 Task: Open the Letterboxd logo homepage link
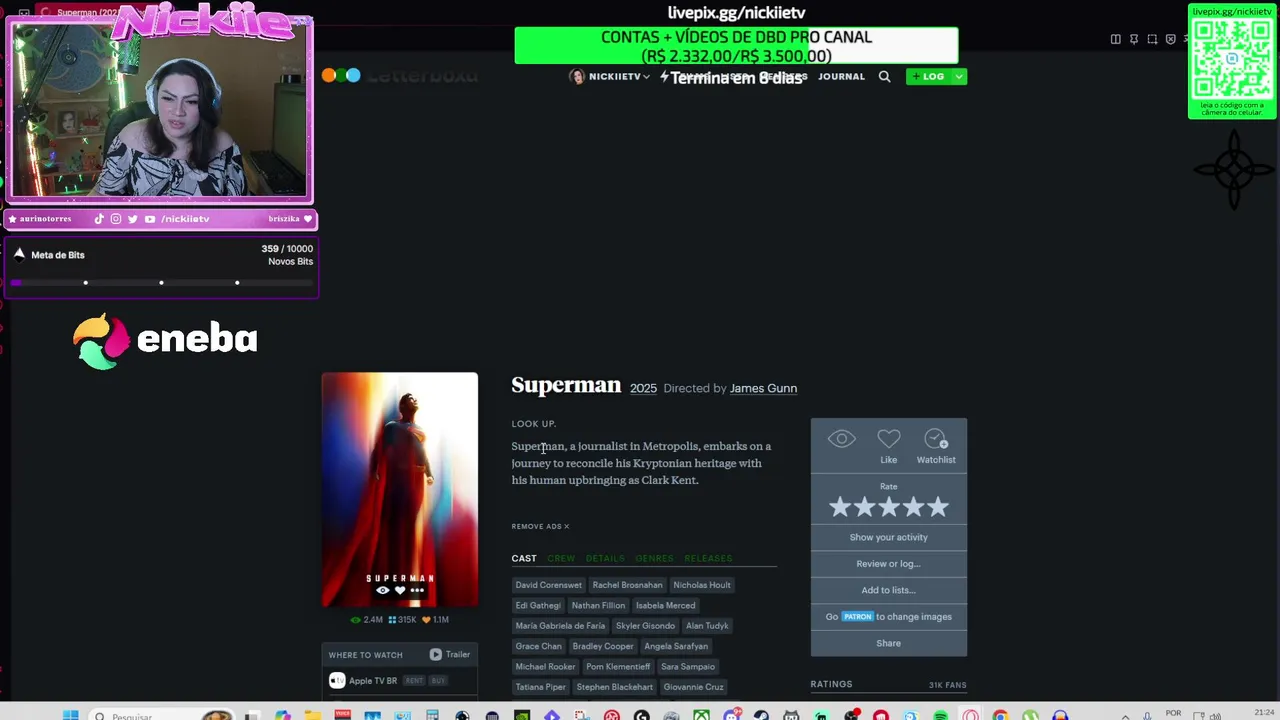[x=400, y=76]
